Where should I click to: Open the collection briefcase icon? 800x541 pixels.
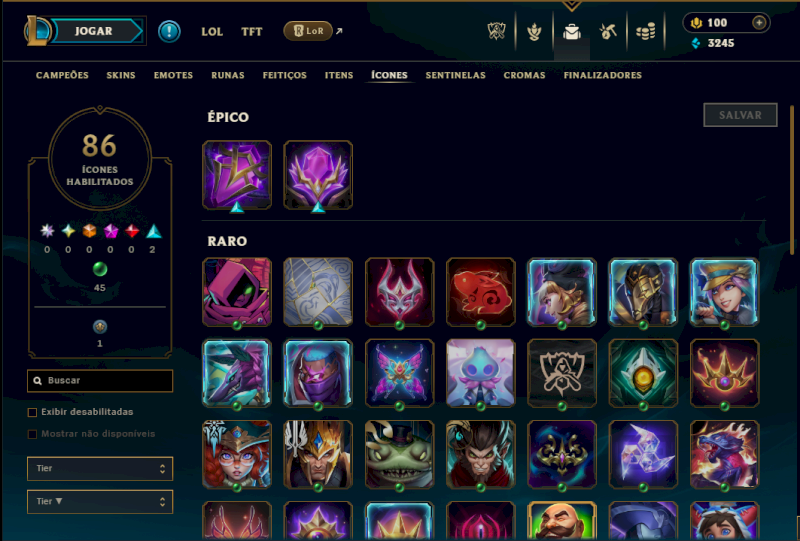(x=571, y=32)
